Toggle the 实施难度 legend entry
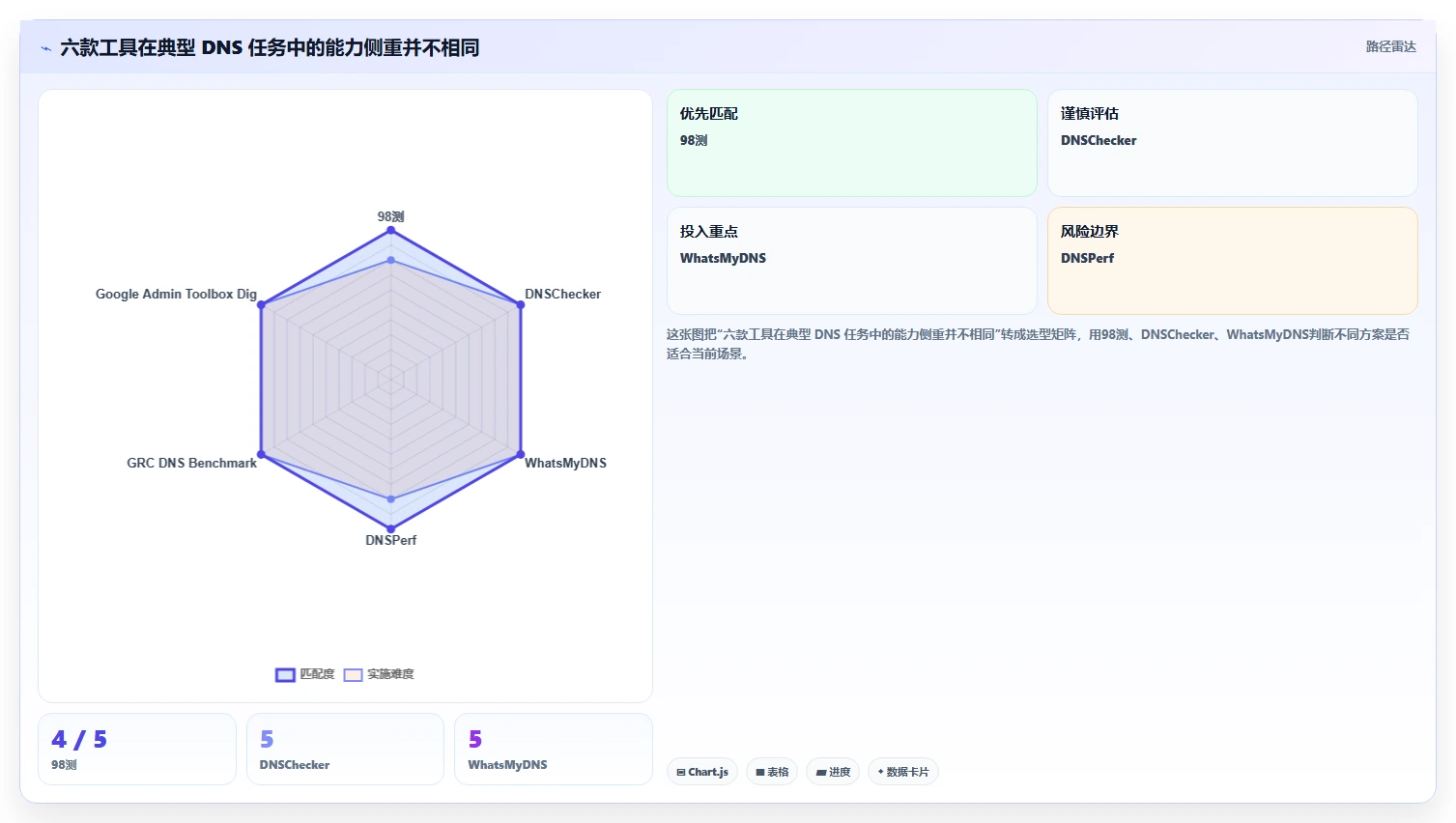This screenshot has width=1456, height=823. [379, 674]
